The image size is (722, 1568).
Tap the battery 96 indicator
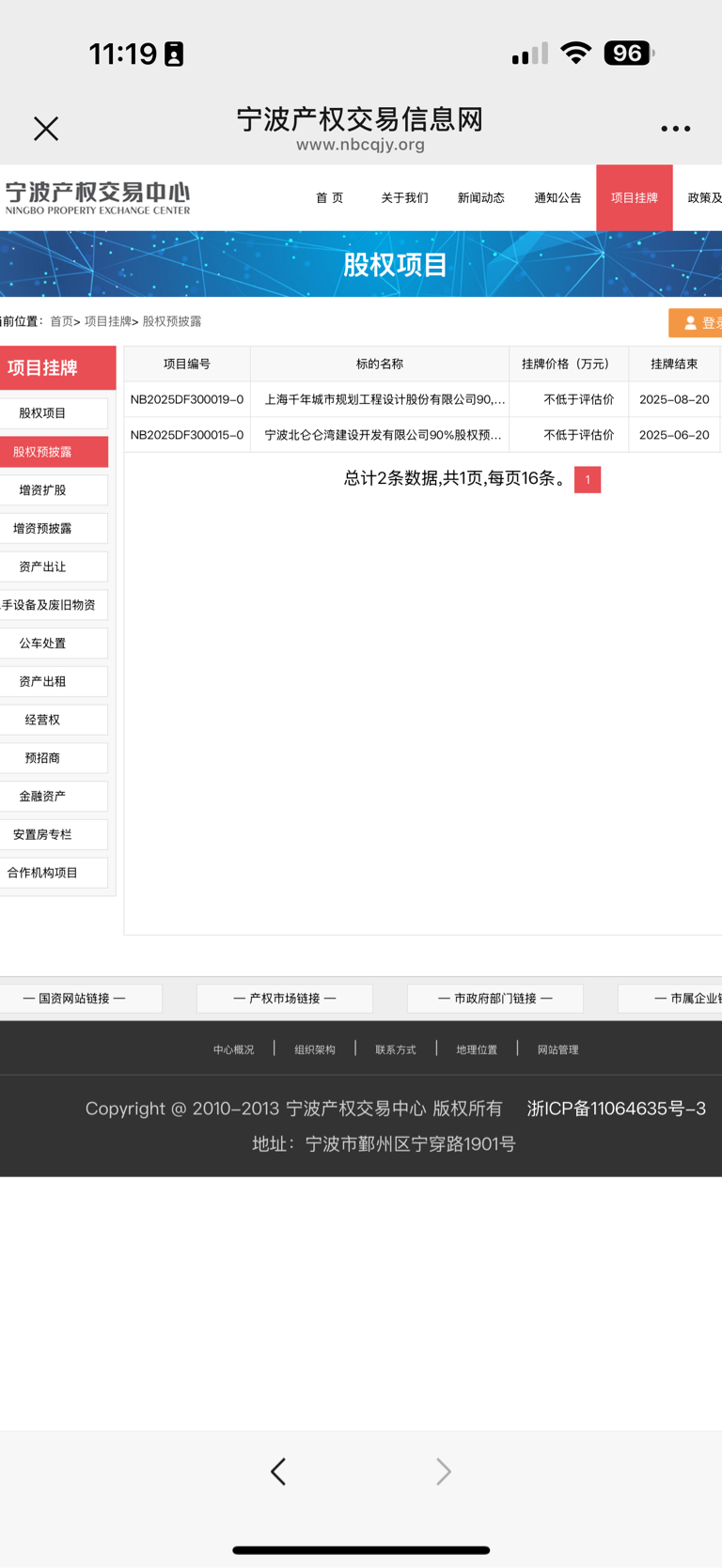tap(629, 54)
